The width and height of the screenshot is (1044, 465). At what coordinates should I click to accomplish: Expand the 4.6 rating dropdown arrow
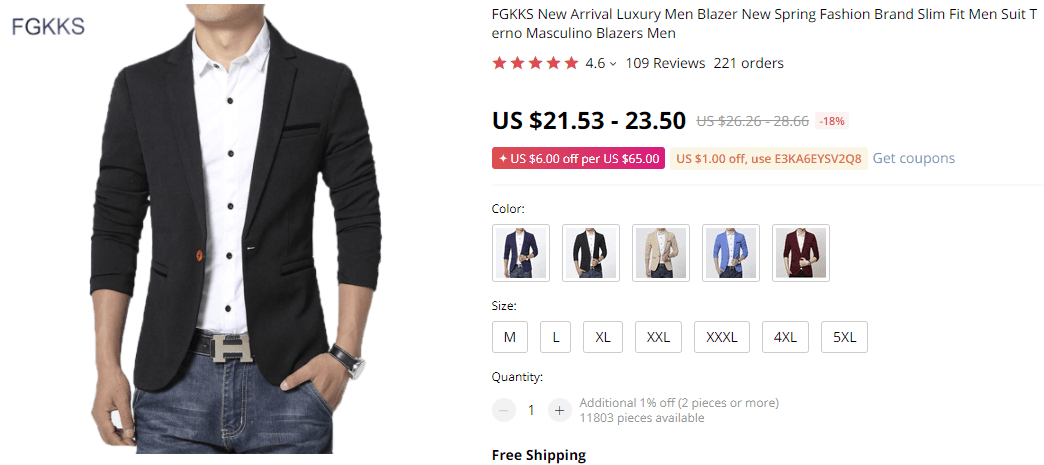[613, 64]
